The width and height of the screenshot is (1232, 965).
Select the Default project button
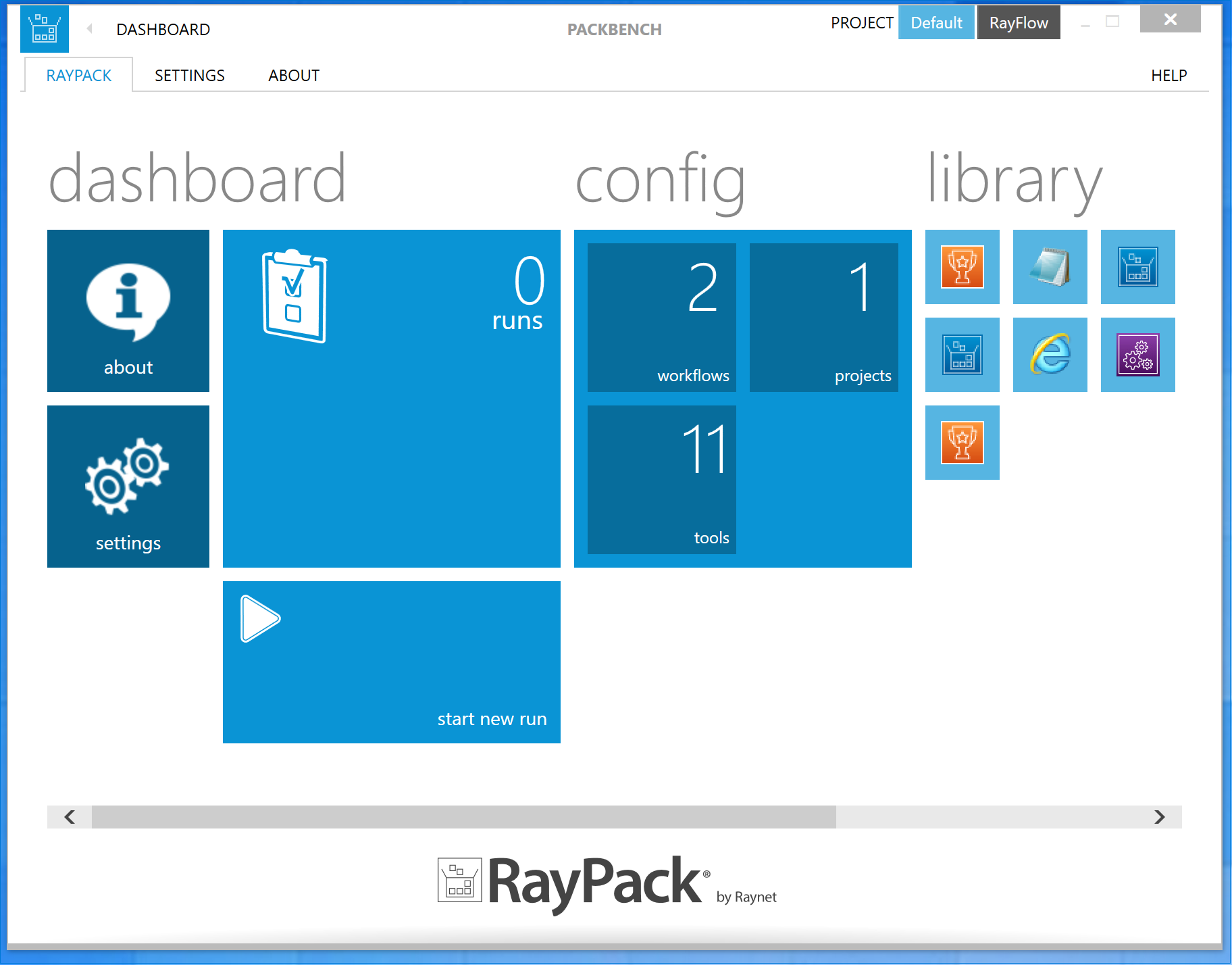point(936,22)
